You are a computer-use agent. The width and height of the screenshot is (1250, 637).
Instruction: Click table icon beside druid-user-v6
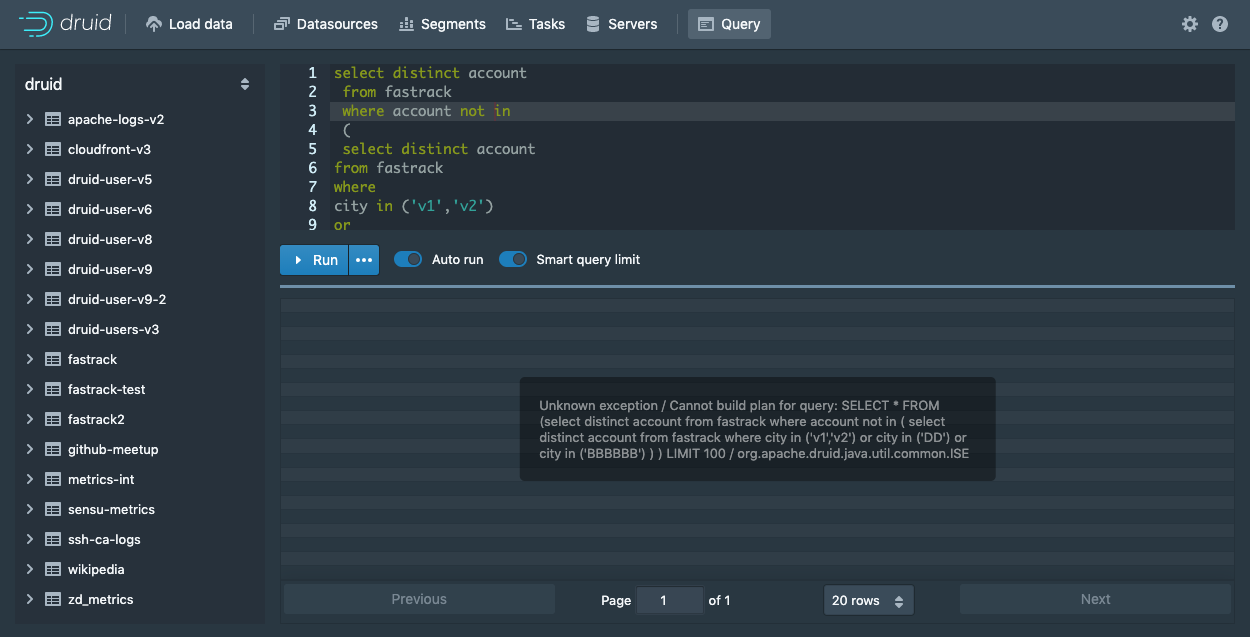53,209
